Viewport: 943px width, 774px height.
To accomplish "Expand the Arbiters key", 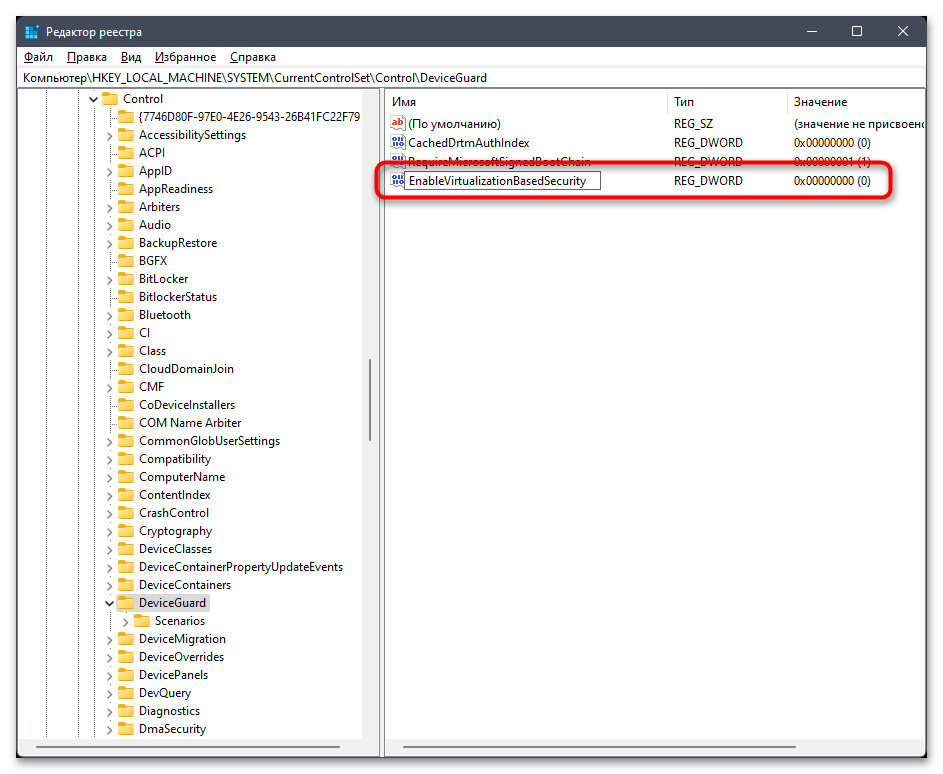I will 109,207.
